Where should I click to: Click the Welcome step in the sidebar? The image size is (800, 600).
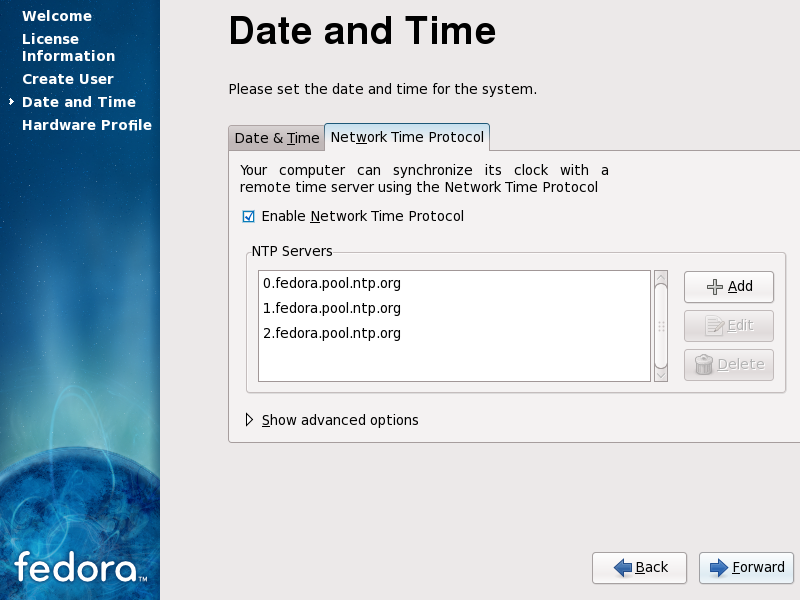tap(57, 16)
